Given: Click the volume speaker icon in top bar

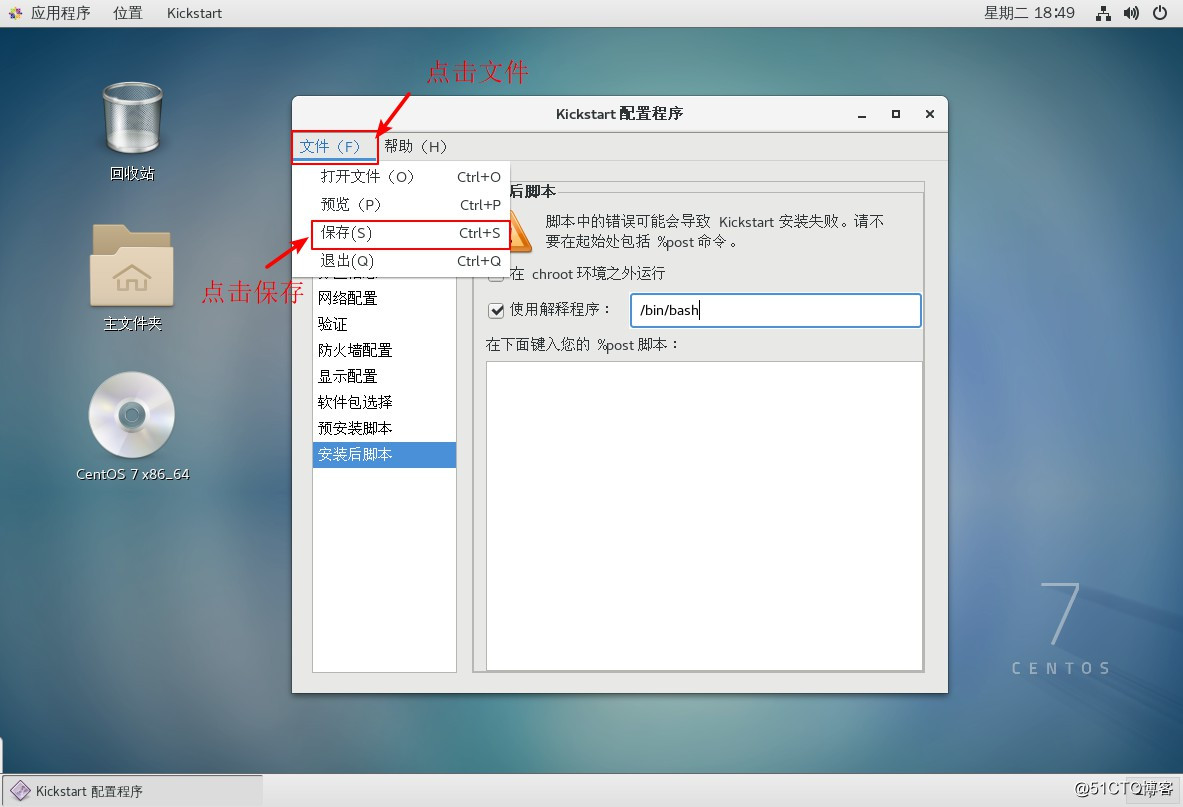Looking at the screenshot, I should click(x=1131, y=13).
